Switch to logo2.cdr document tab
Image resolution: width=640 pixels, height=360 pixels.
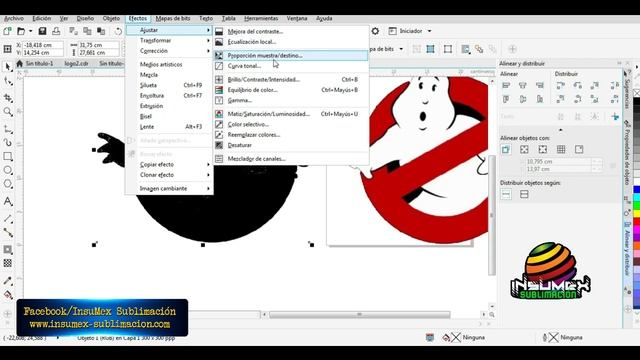76,63
